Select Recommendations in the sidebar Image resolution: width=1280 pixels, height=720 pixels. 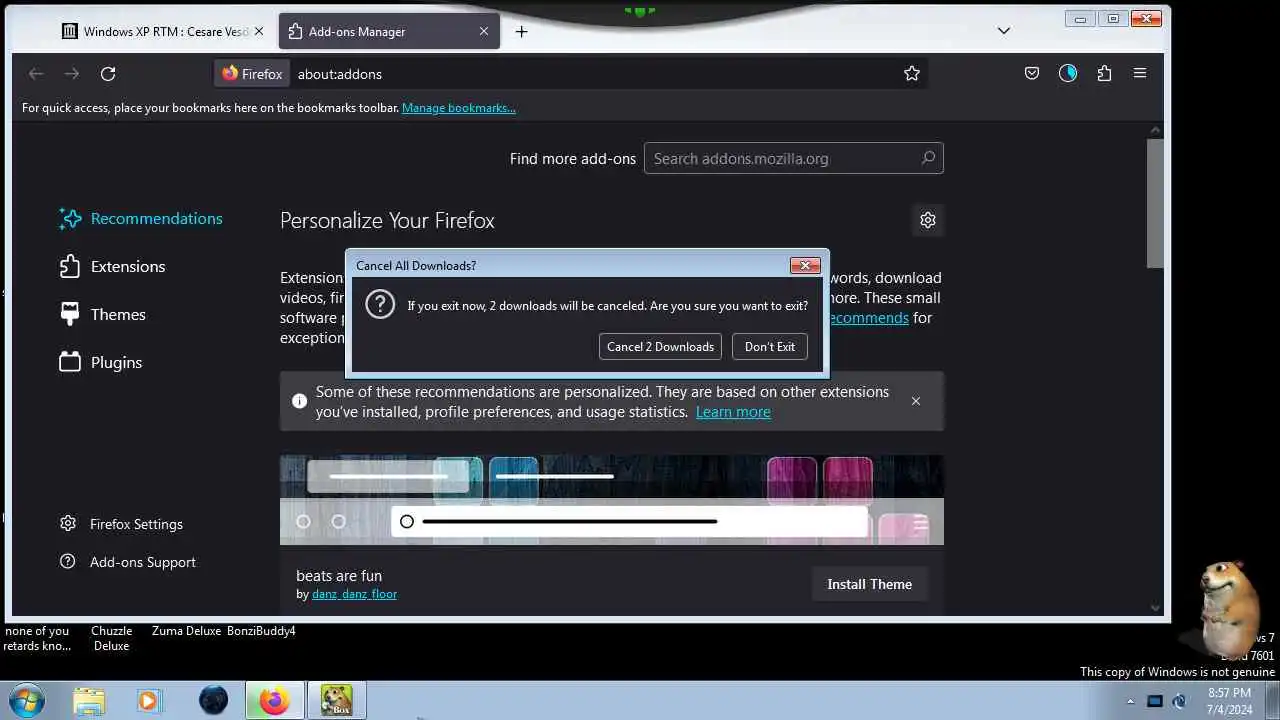[141, 218]
